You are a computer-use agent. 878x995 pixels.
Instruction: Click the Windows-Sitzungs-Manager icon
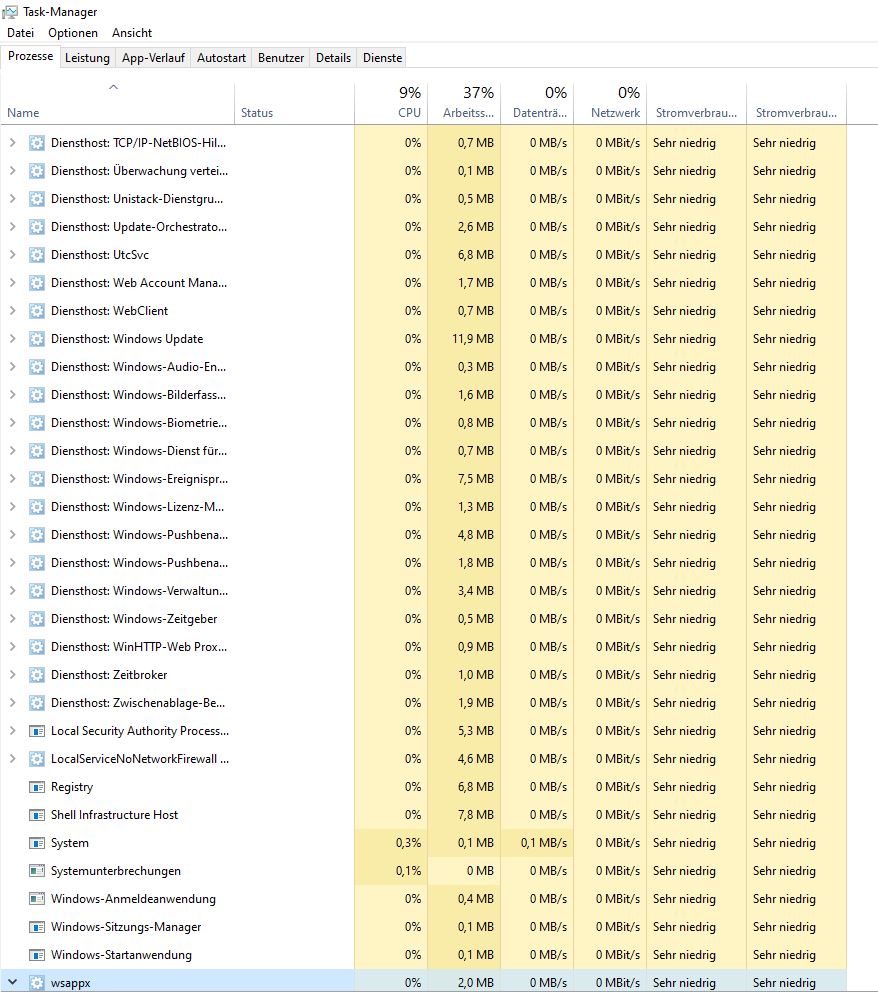37,926
